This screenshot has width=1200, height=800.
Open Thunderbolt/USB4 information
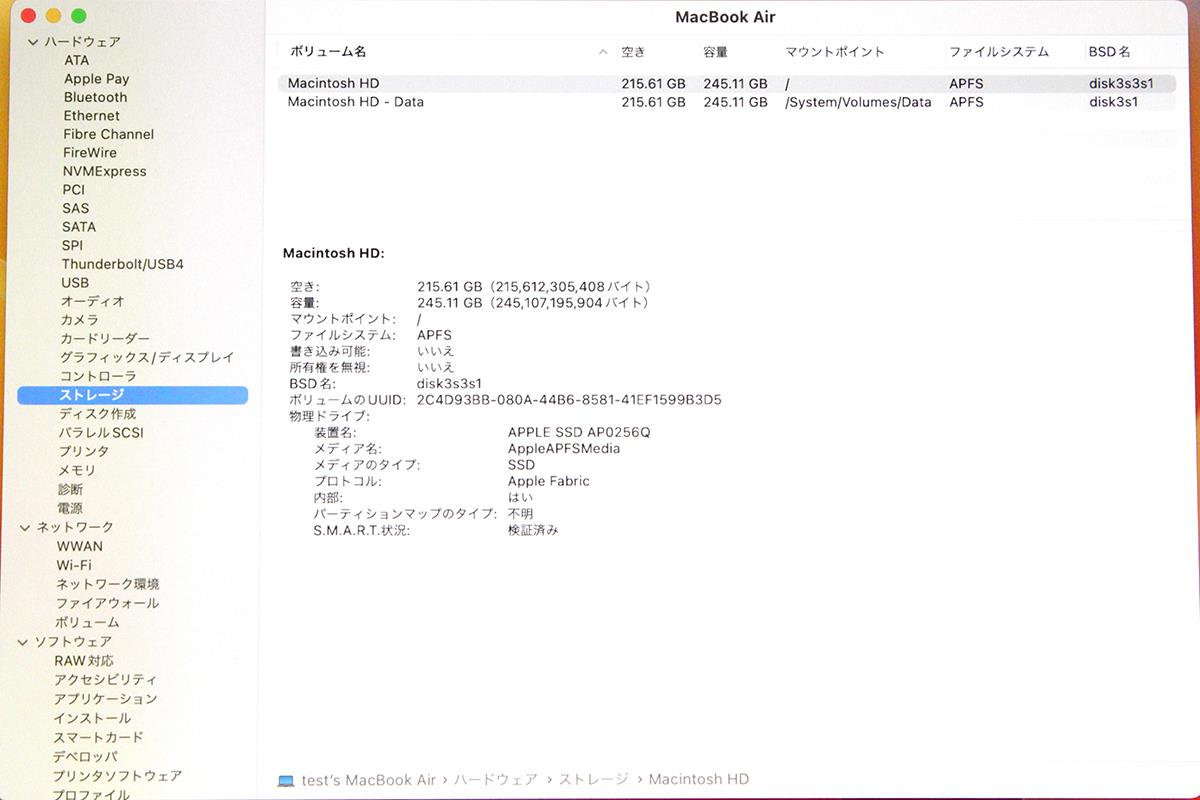(123, 264)
